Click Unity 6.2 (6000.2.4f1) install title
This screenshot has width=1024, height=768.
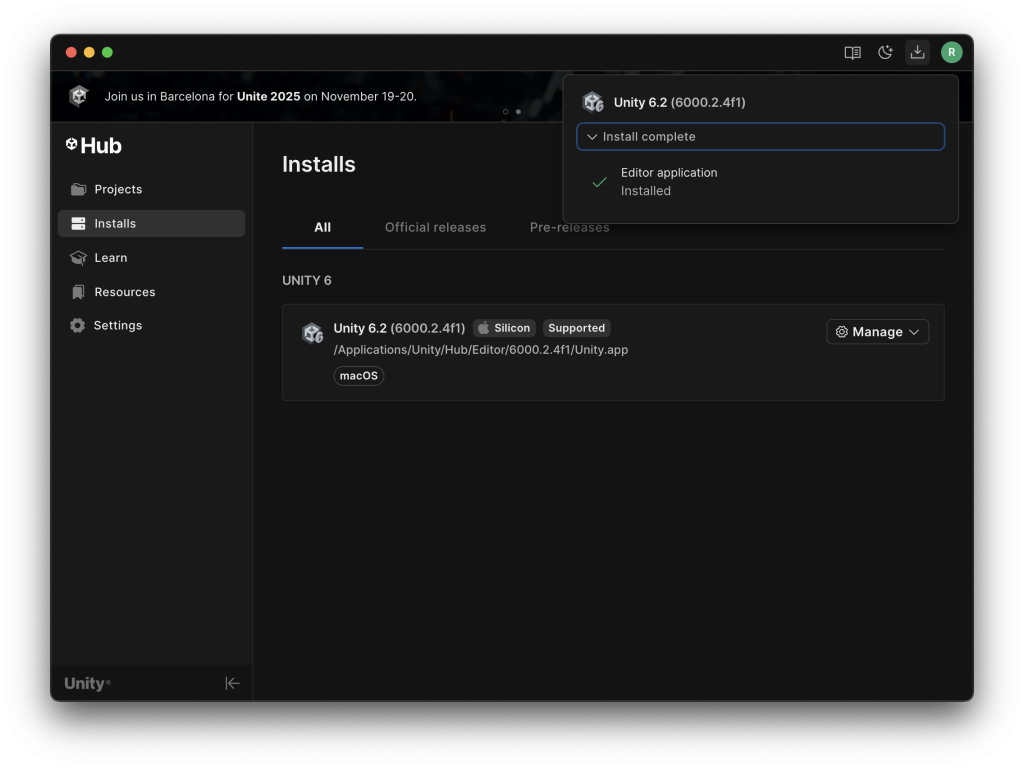pos(399,328)
